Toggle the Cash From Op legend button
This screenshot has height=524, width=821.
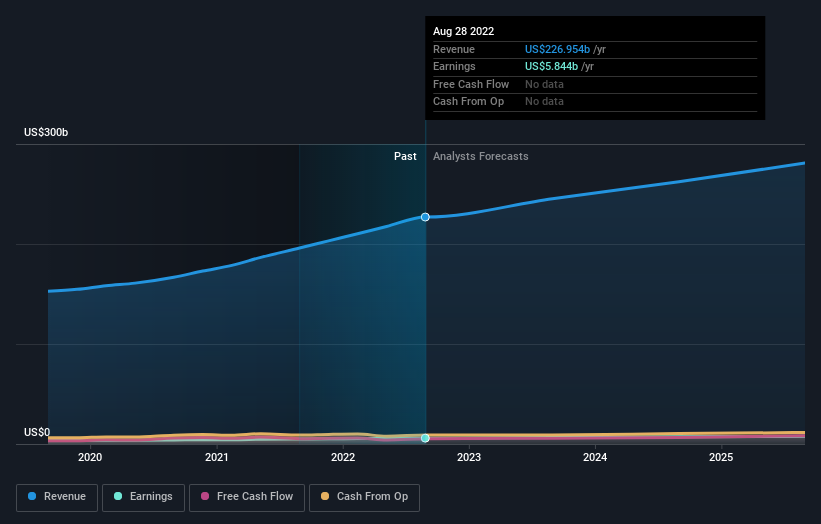tap(364, 497)
